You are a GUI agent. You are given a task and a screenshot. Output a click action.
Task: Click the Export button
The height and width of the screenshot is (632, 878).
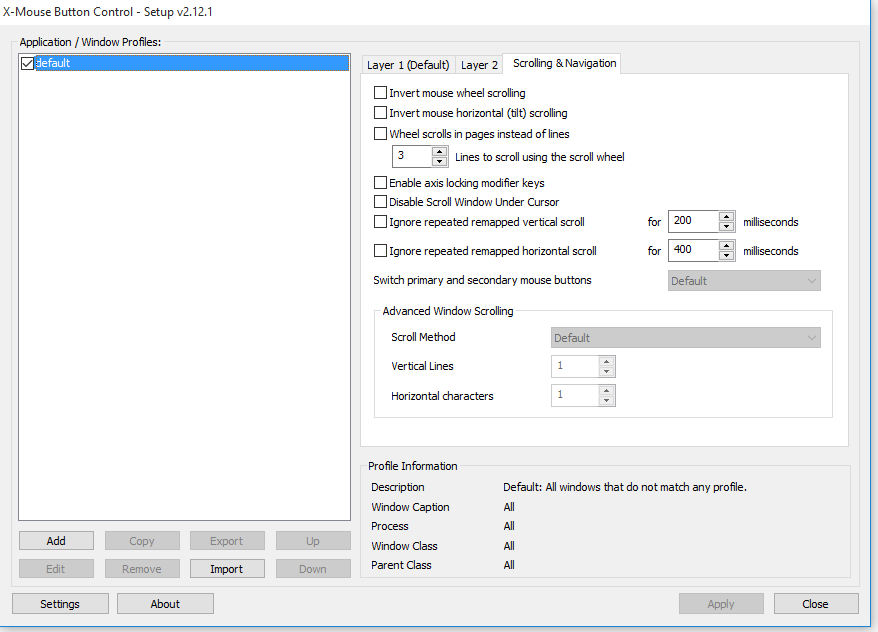coord(227,541)
